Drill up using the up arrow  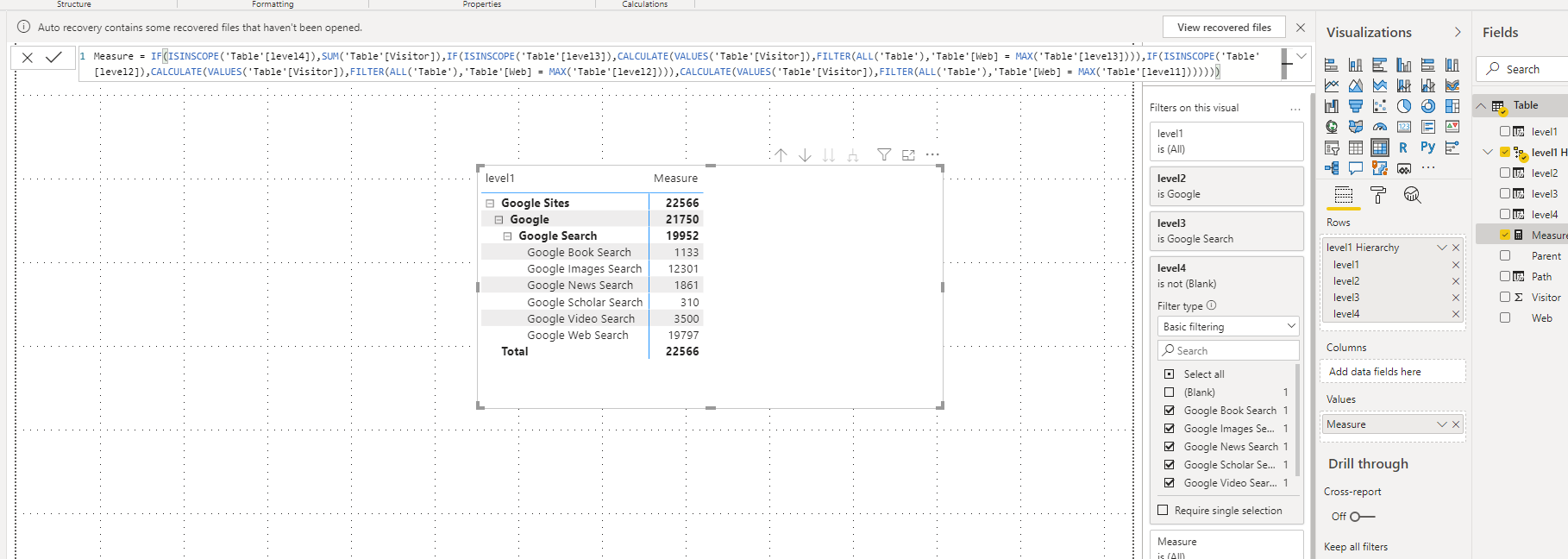point(781,155)
